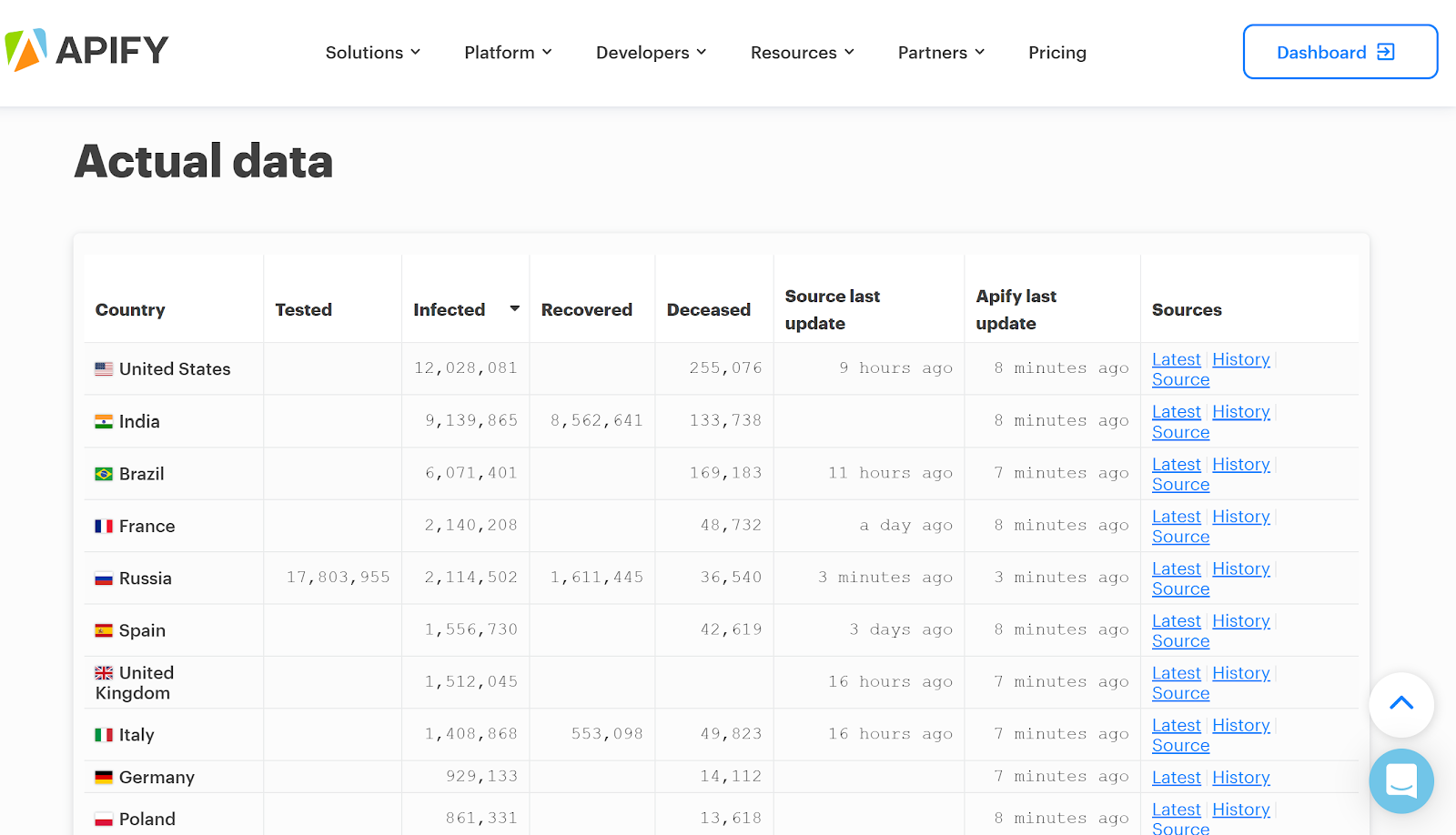Click the Apify logo
The image size is (1456, 835).
click(87, 50)
